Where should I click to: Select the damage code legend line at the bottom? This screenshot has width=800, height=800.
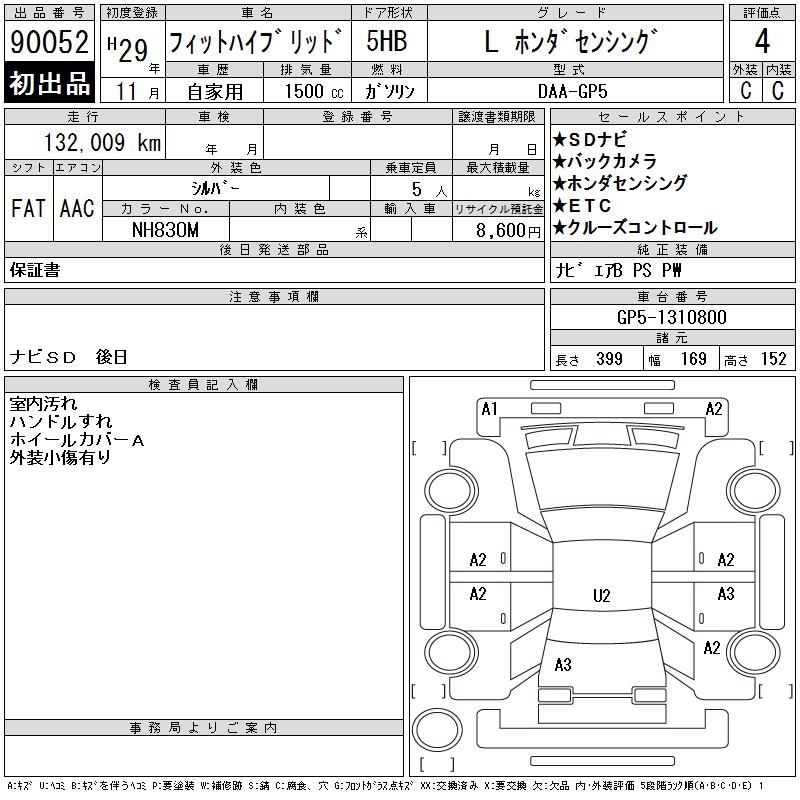coord(385,786)
